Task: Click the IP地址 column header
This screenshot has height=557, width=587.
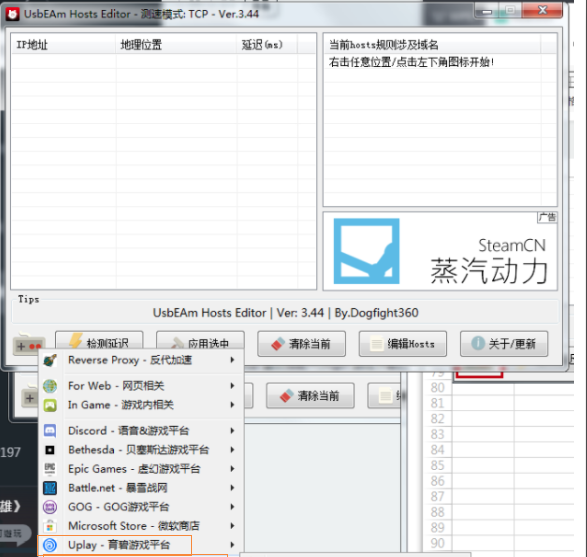Action: 64,45
